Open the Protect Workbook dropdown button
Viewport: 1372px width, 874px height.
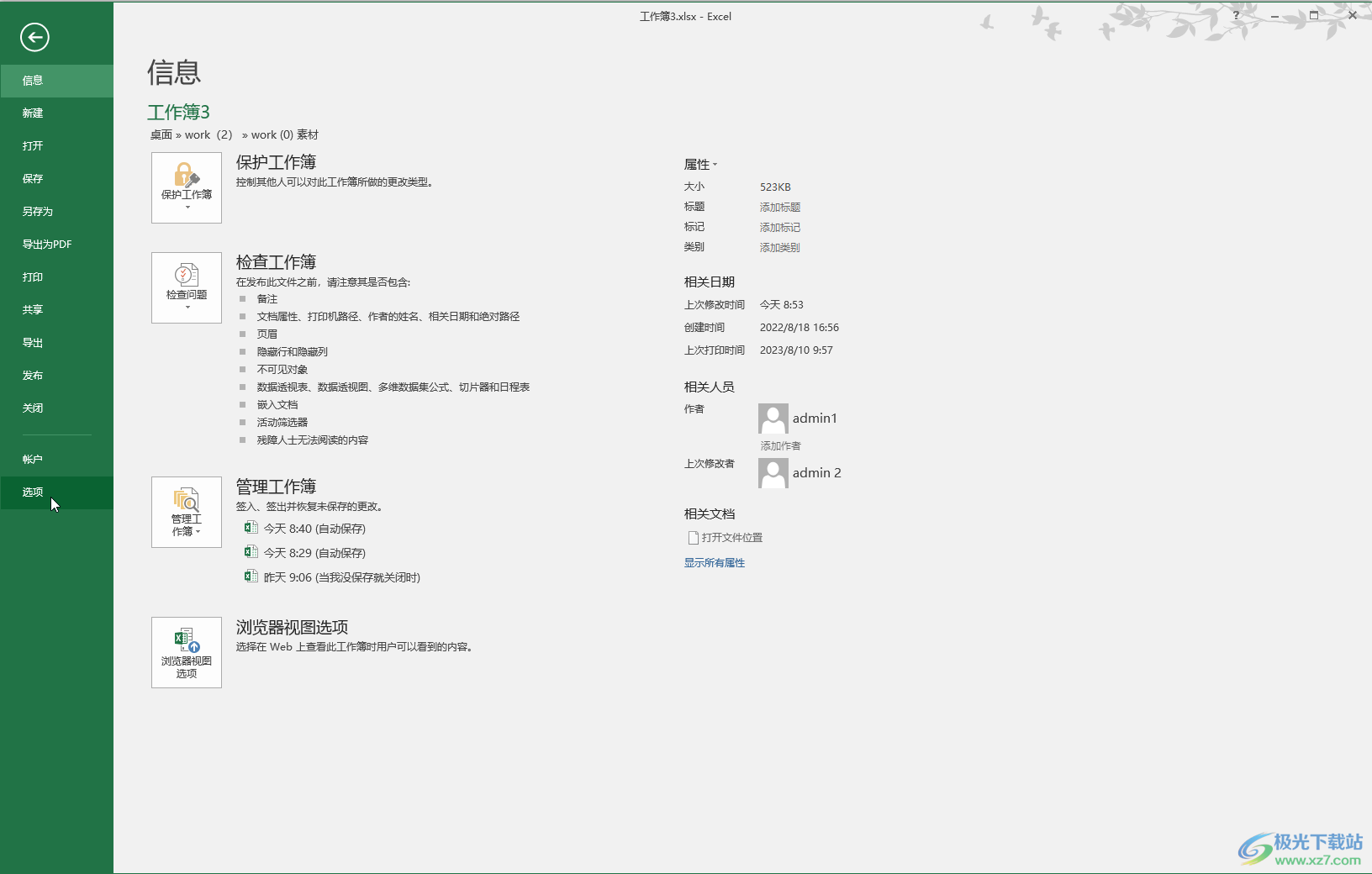point(187,187)
